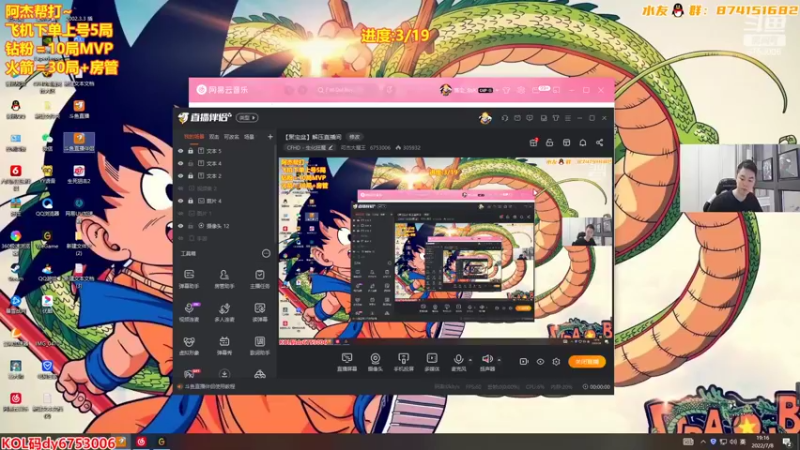
Task: Toggle visibility of the 摄像头 12 layer
Action: 181,226
